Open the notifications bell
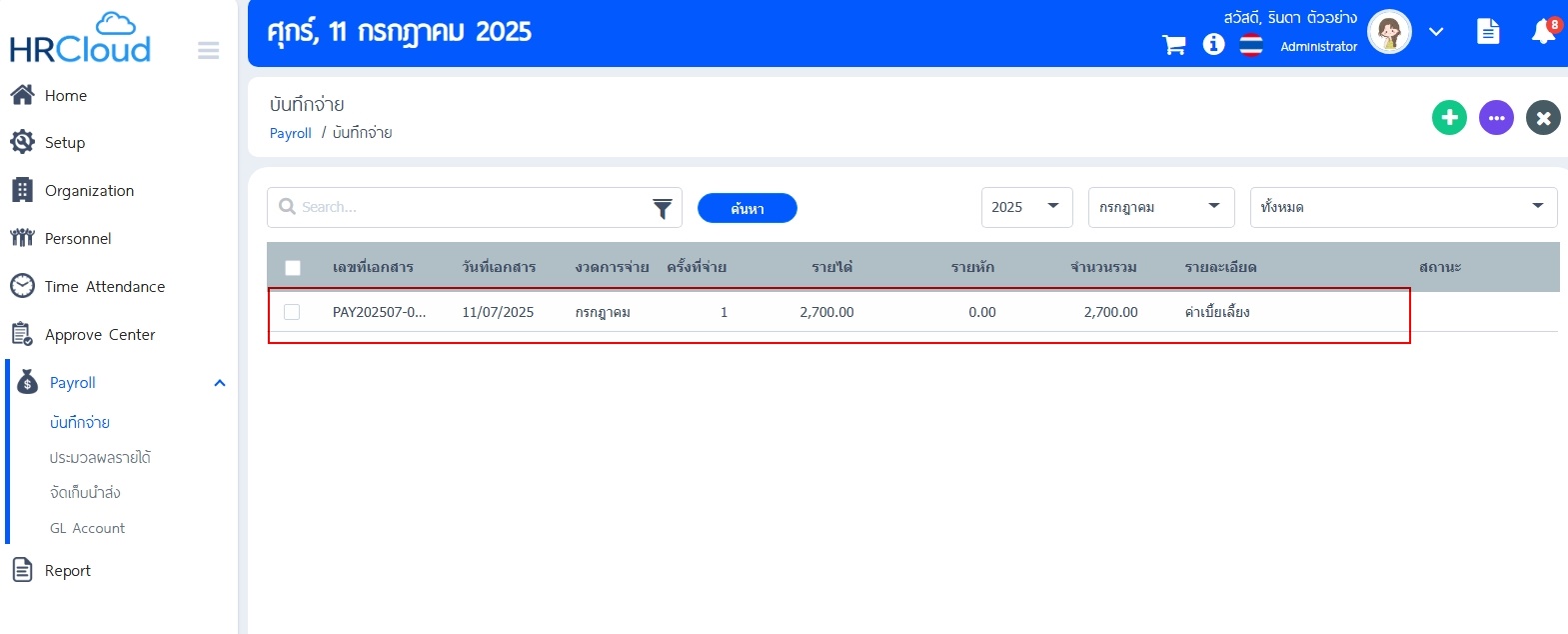 click(1543, 32)
